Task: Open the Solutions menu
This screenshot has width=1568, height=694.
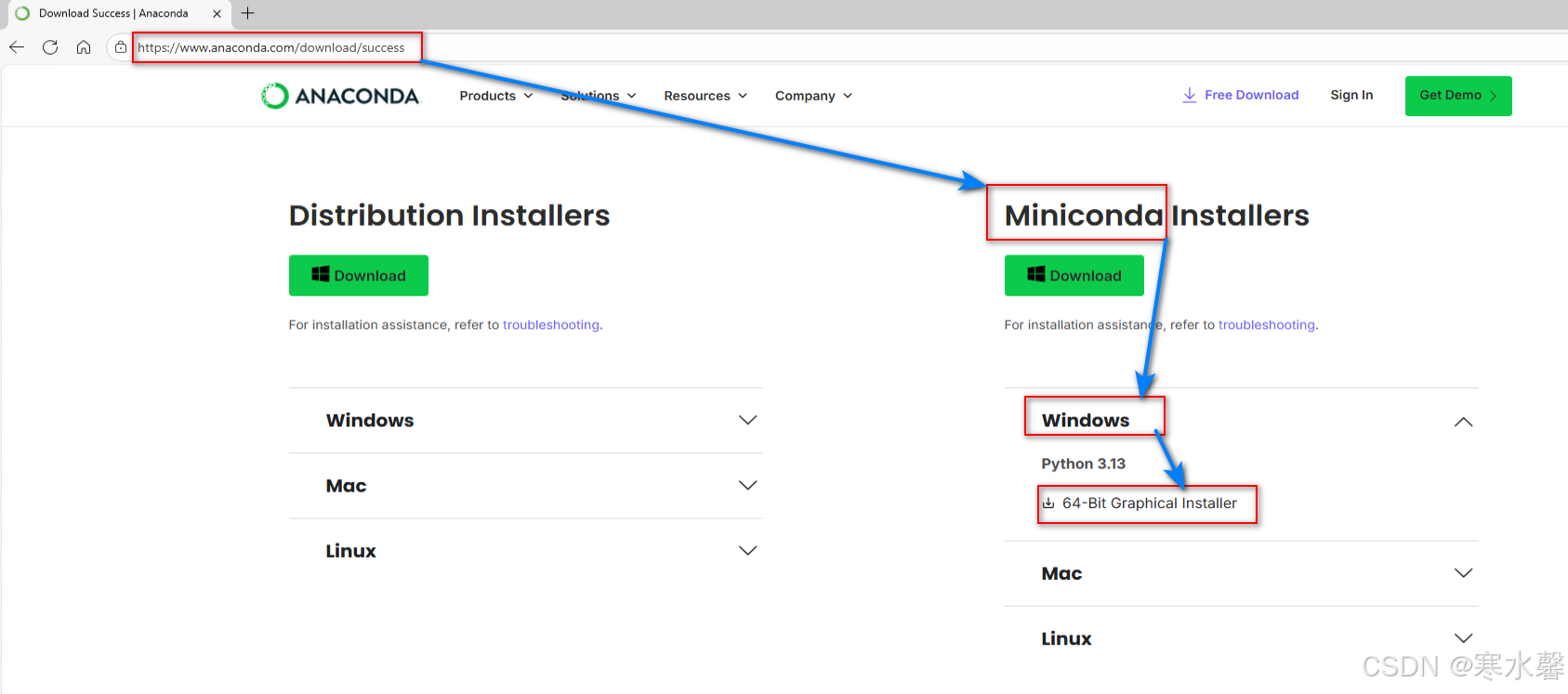Action: [x=599, y=96]
